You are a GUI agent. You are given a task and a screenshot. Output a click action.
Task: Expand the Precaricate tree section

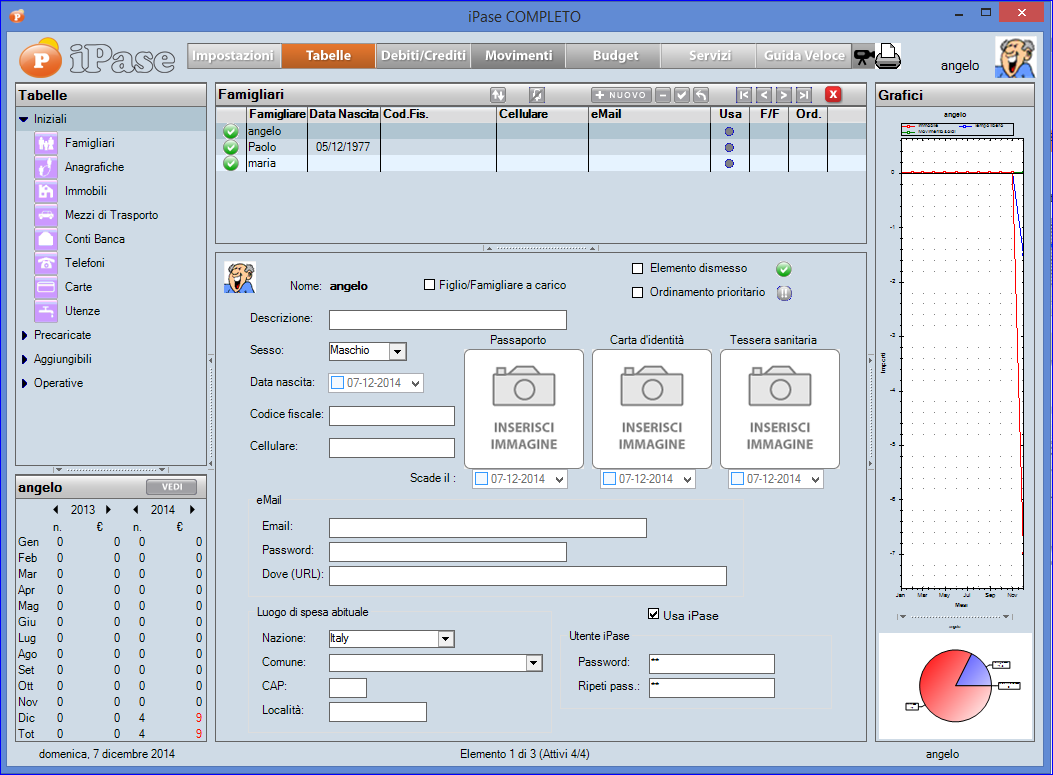24,335
